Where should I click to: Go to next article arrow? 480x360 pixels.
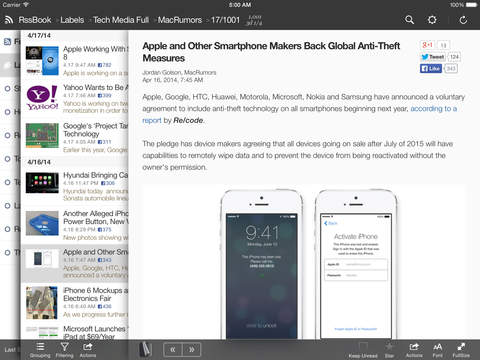click(192, 350)
